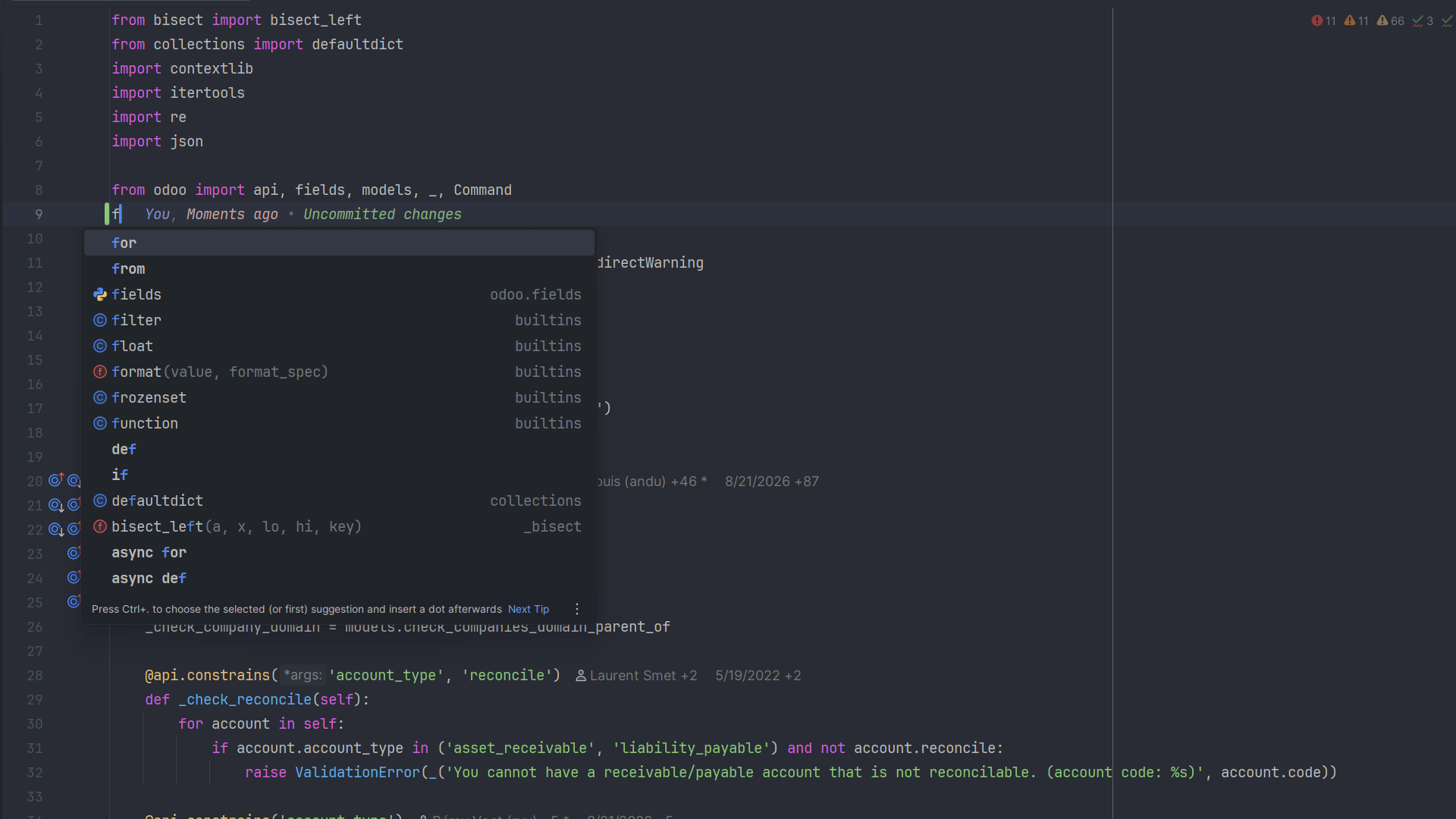Select the 'for' keyword suggestion

339,243
